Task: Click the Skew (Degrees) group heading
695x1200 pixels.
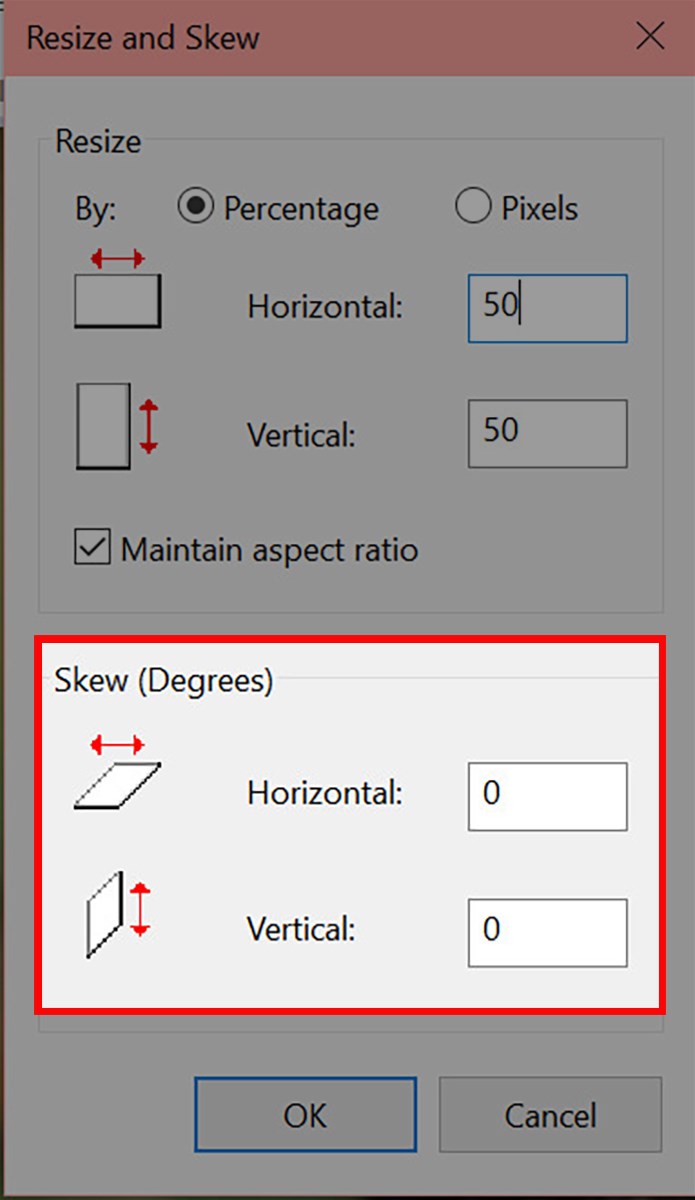Action: coord(163,681)
